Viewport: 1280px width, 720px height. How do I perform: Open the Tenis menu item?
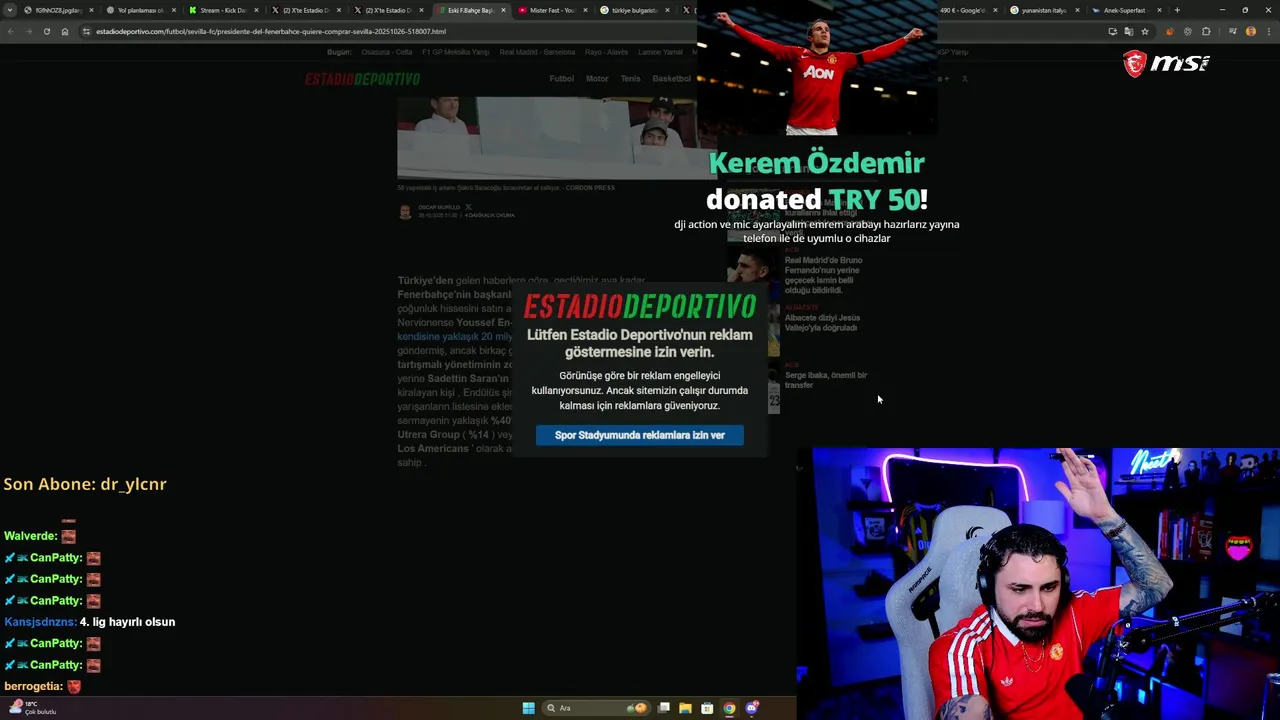point(630,79)
